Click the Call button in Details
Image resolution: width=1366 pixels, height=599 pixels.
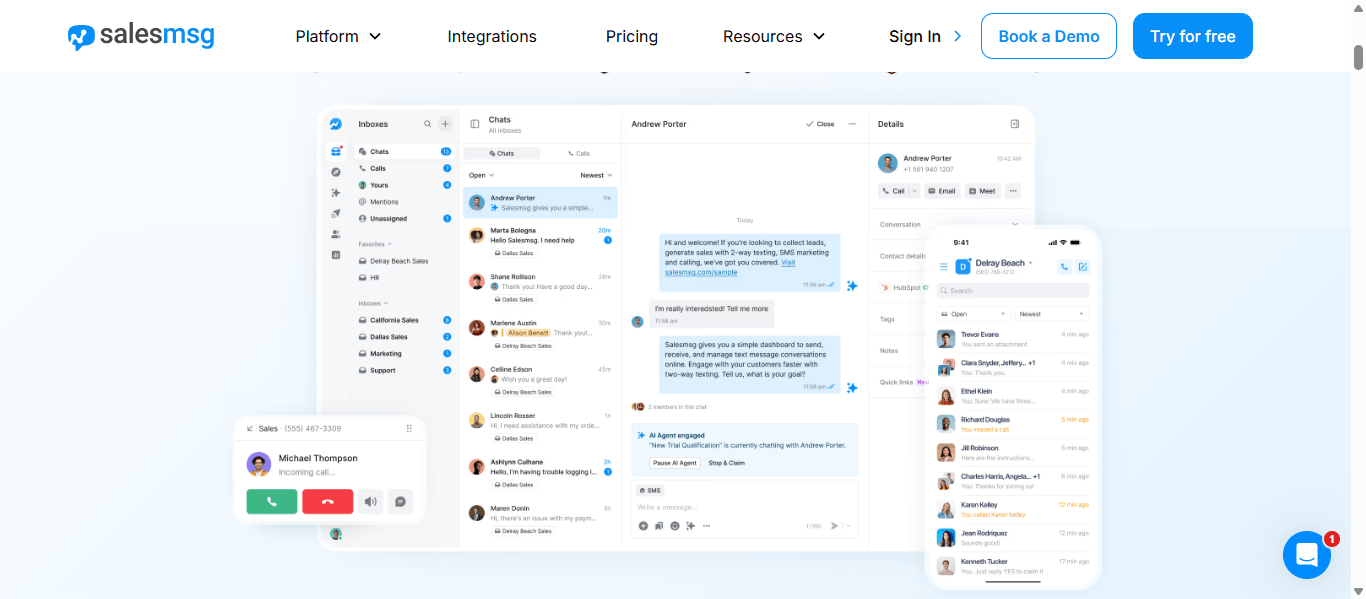tap(894, 191)
